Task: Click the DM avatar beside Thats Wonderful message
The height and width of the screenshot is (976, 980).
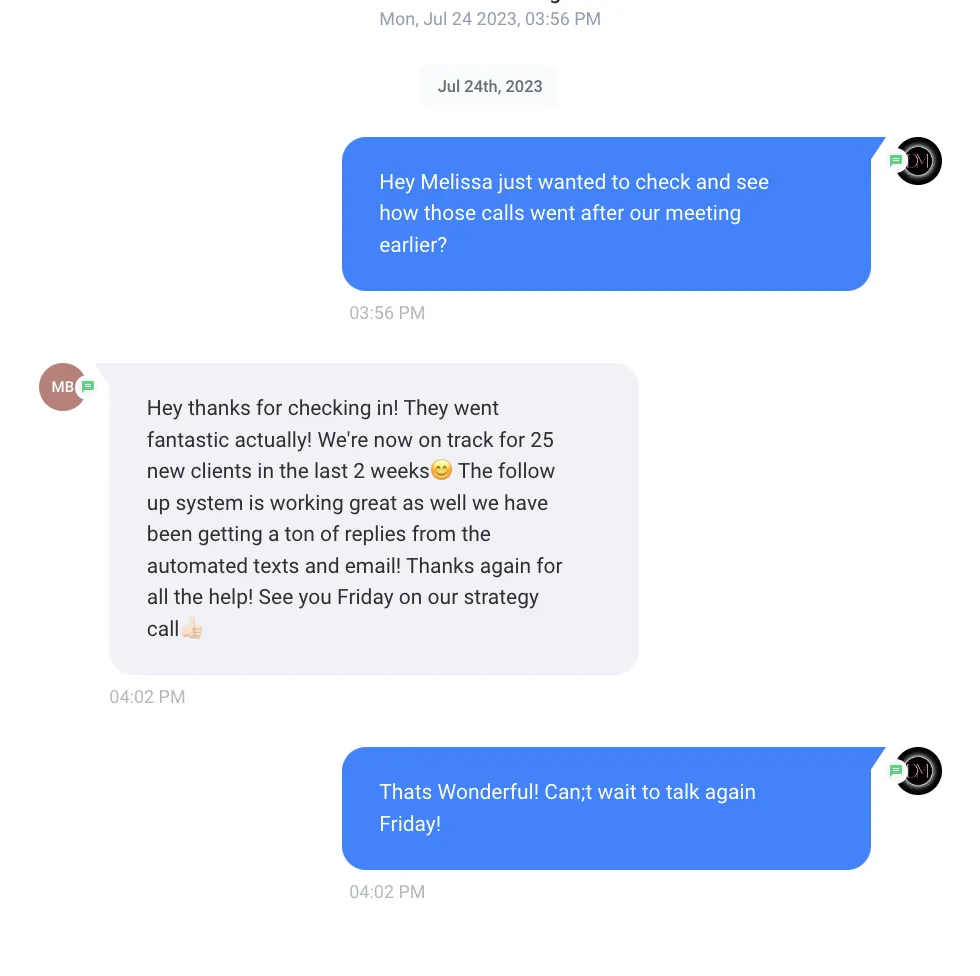Action: (x=918, y=771)
